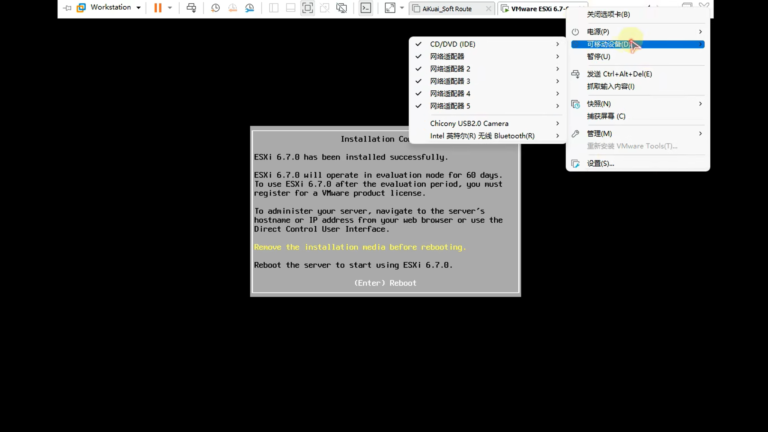Open the Workstation menu dropdown
Viewport: 768px width, 432px height.
pos(116,7)
